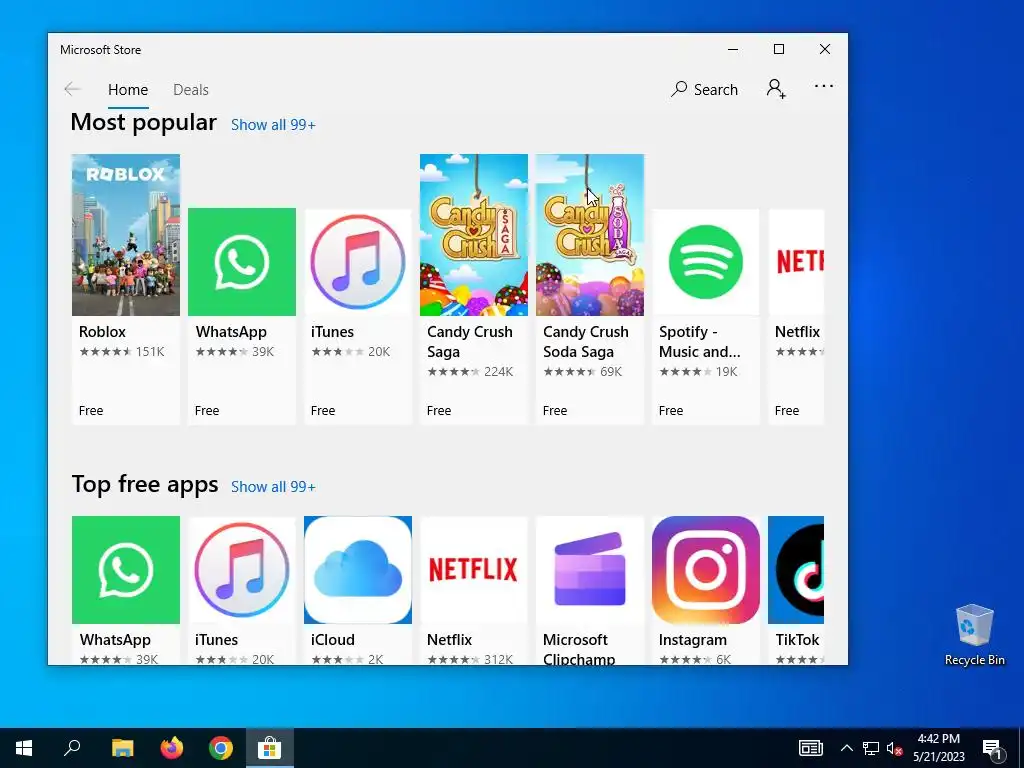Open the Action Center notifications icon
The width and height of the screenshot is (1024, 768).
pyautogui.click(x=991, y=748)
